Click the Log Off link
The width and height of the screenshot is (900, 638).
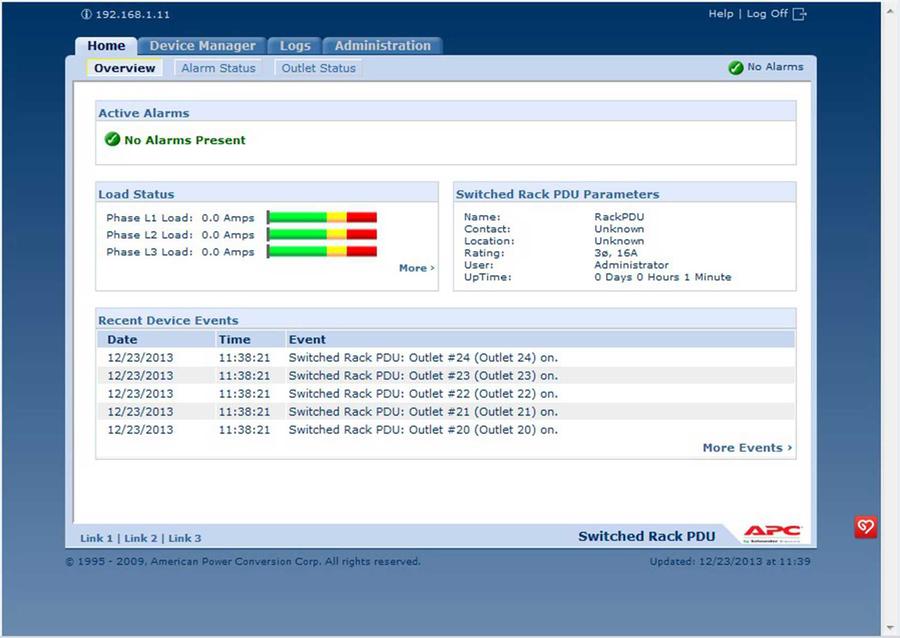click(x=767, y=14)
